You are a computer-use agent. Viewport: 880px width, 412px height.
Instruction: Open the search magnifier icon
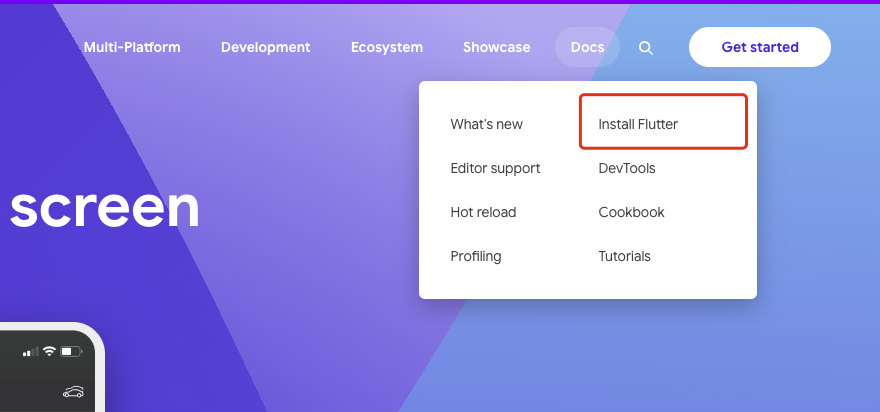[646, 48]
